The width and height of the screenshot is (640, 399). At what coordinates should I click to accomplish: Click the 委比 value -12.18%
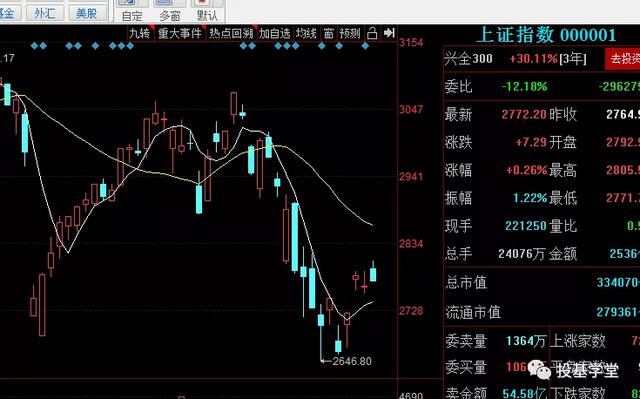click(524, 86)
